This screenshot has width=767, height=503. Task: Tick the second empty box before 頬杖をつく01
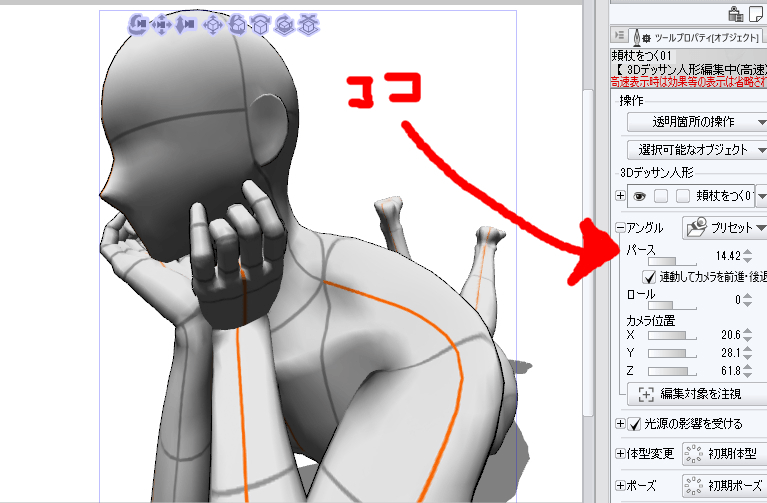682,196
